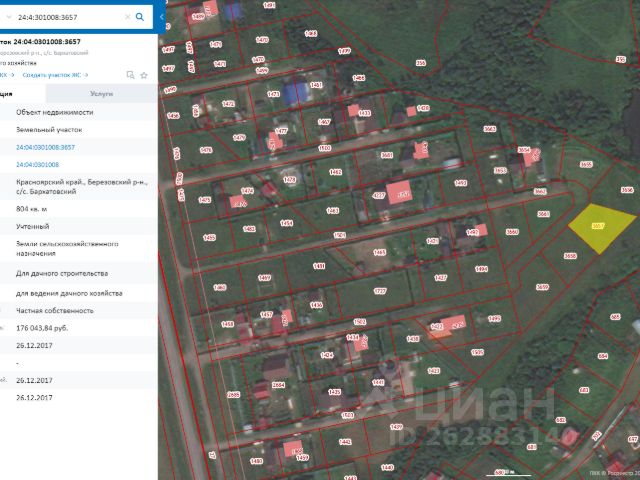Select the partially visible information tab
Image resolution: width=640 pixels, height=480 pixels.
(22, 93)
